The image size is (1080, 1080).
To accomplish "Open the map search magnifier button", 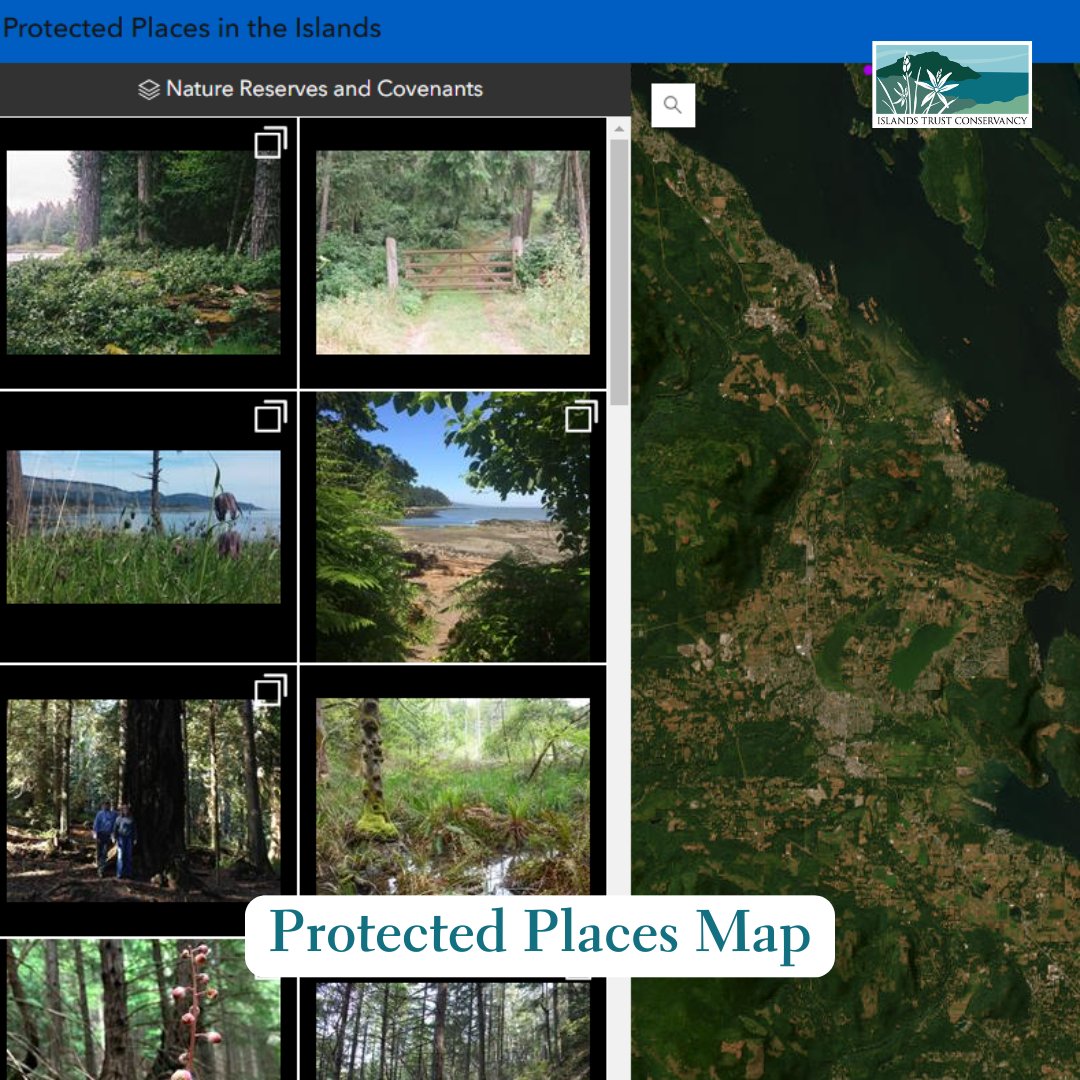I will 672,105.
